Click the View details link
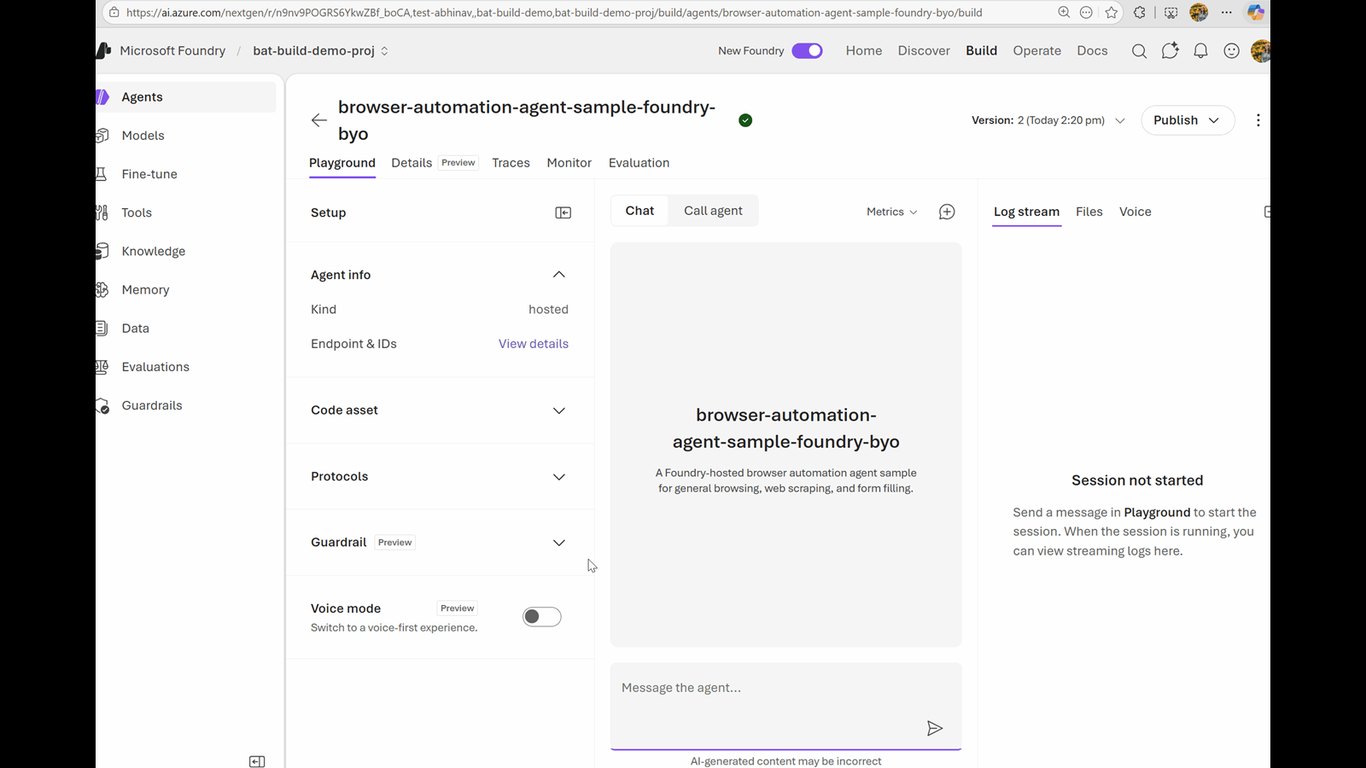Screen dimensions: 1366x768 pyautogui.click(x=534, y=344)
